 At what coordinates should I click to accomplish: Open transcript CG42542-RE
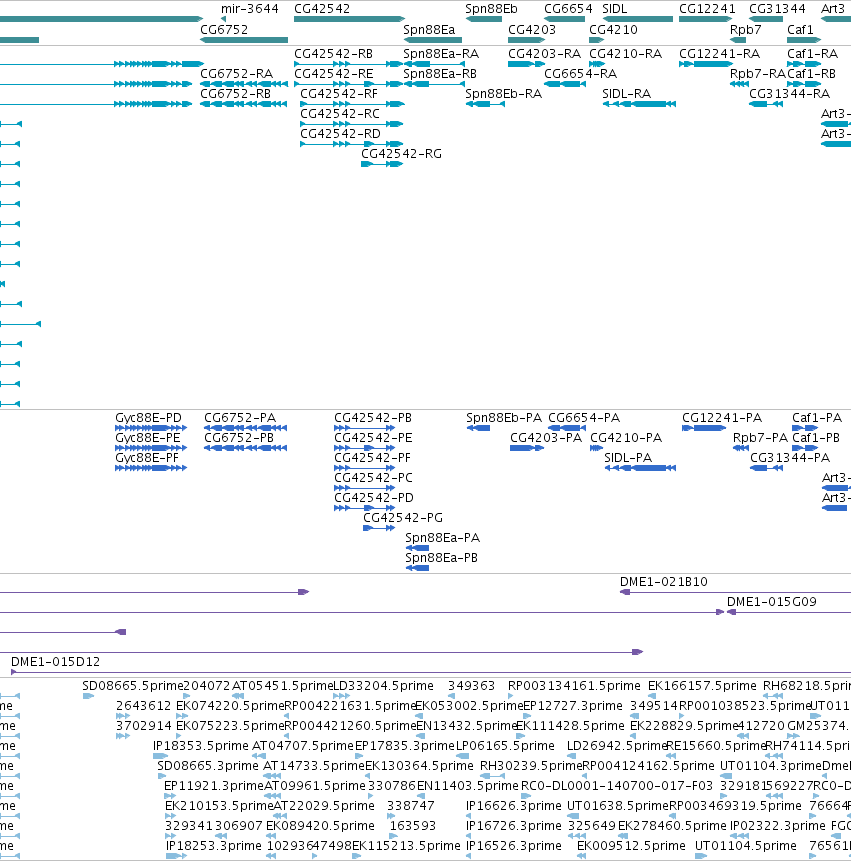point(333,74)
